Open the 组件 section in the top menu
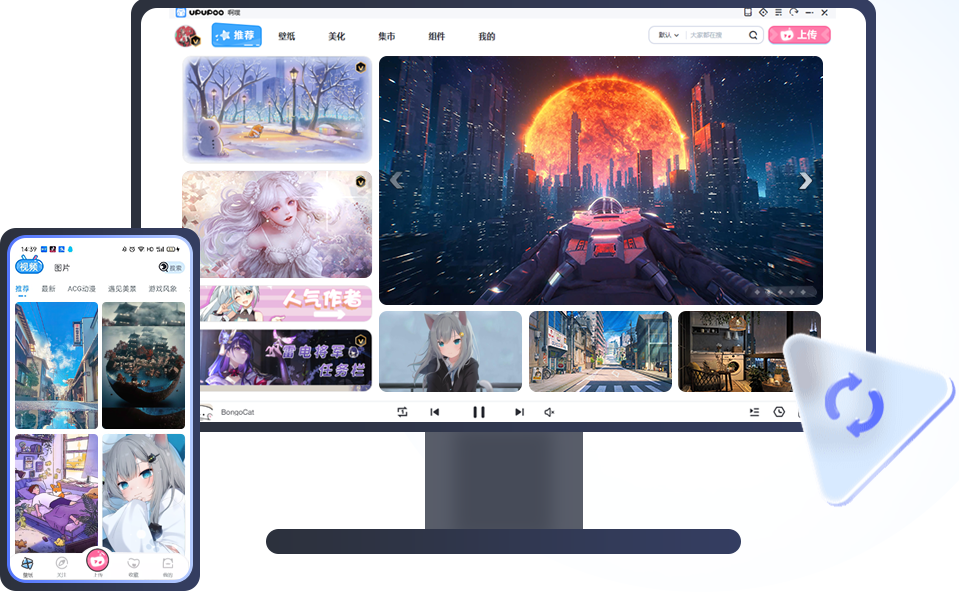 click(x=436, y=35)
